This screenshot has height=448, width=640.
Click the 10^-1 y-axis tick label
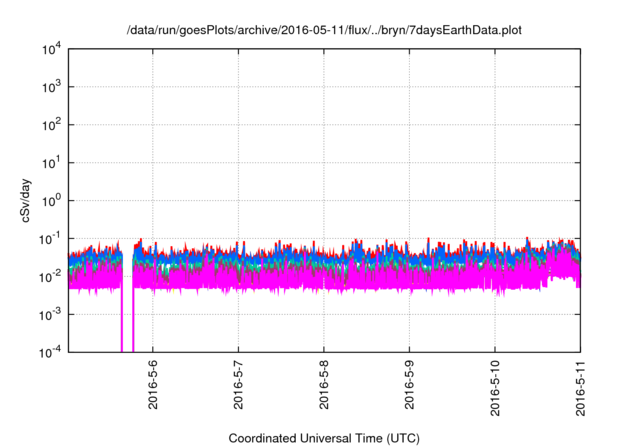click(x=50, y=239)
